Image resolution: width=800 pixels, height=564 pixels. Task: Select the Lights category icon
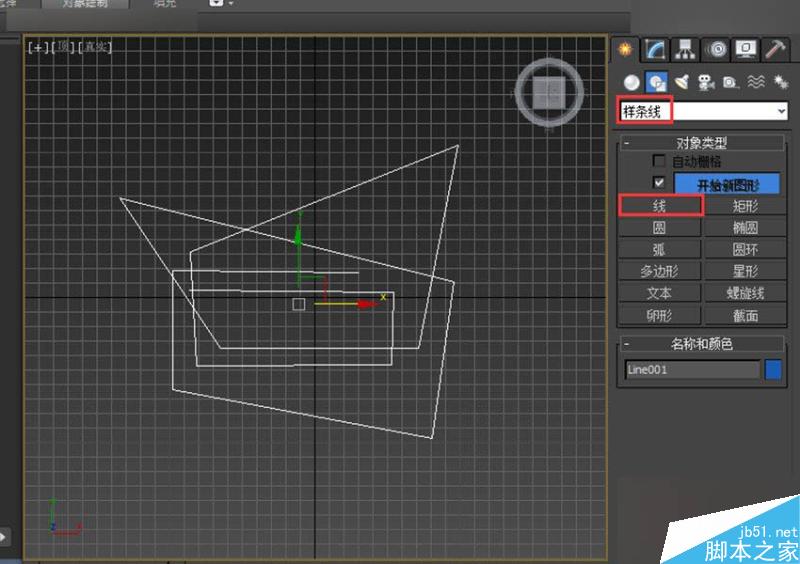click(x=682, y=82)
